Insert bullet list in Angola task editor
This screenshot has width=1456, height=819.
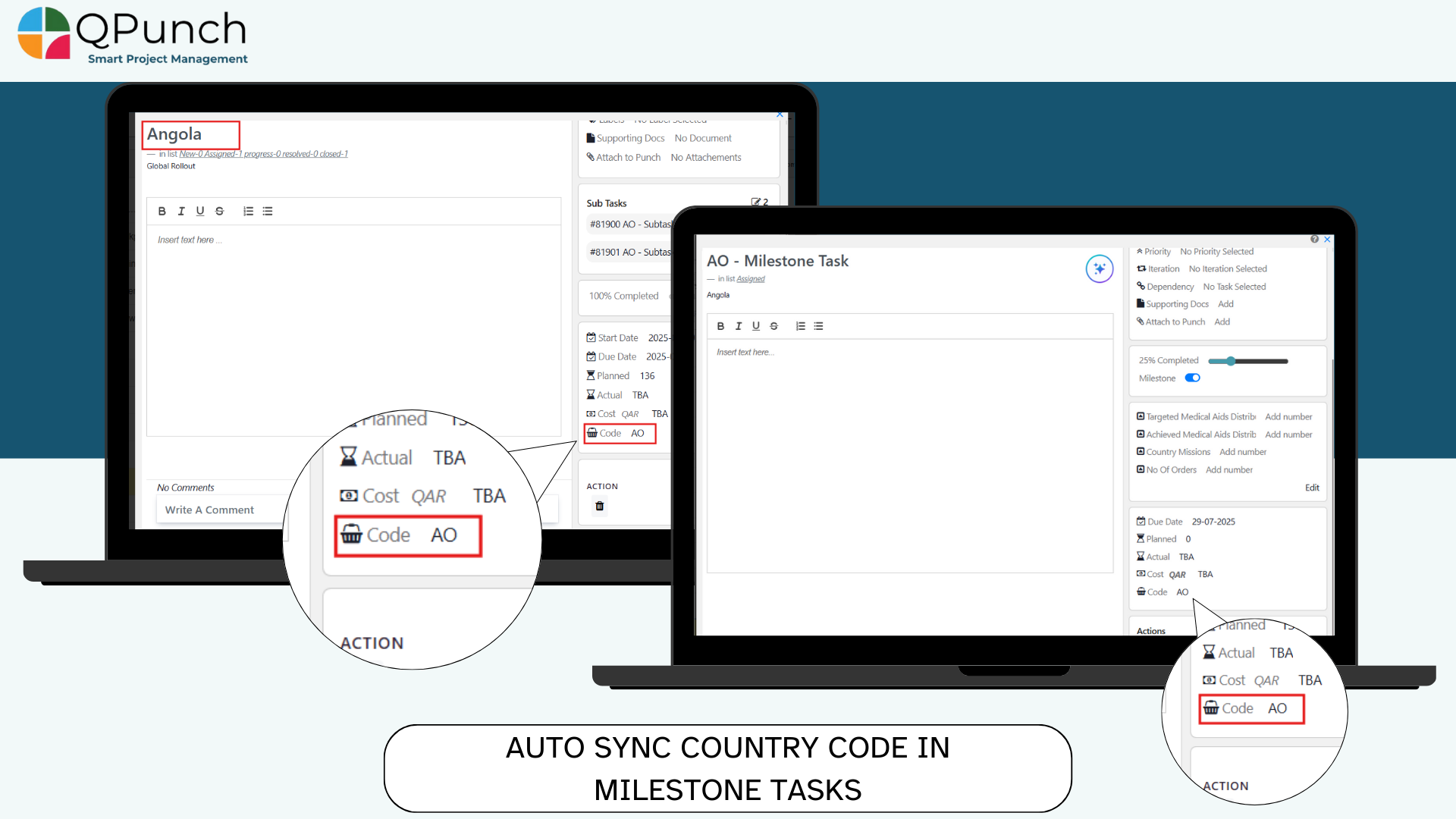coord(268,211)
